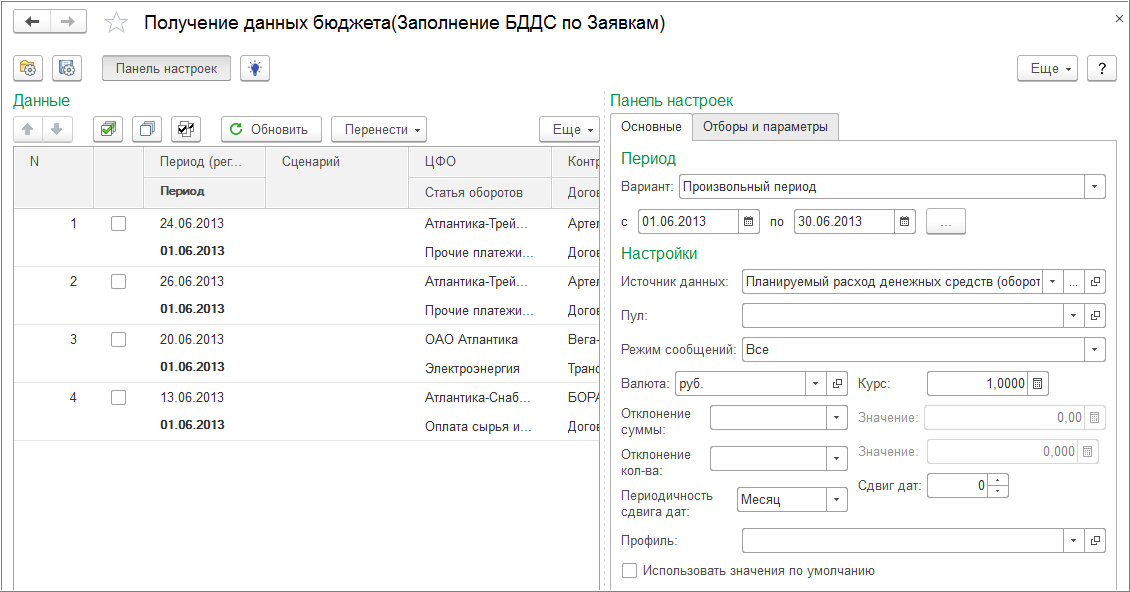
Task: Click the Пул input field
Action: point(902,316)
